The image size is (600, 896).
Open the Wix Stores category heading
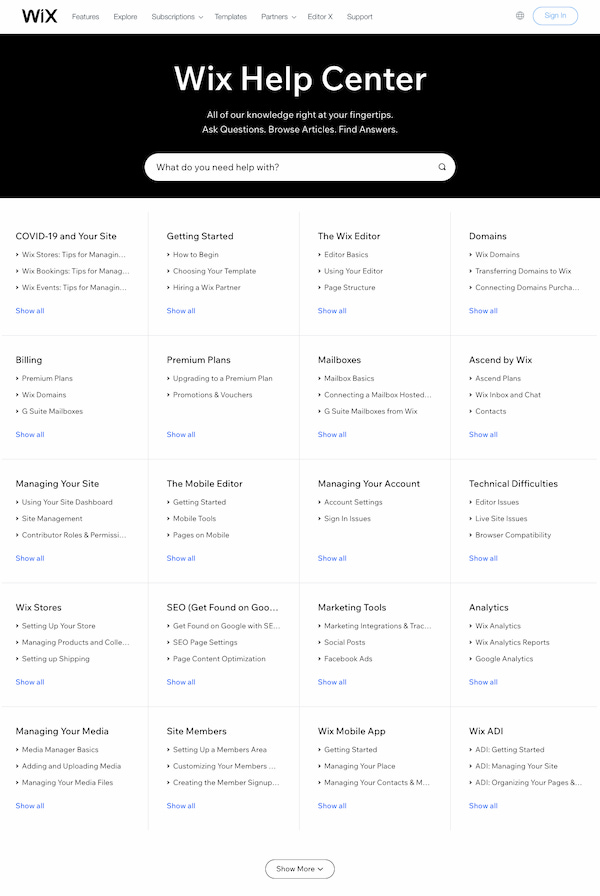click(38, 607)
